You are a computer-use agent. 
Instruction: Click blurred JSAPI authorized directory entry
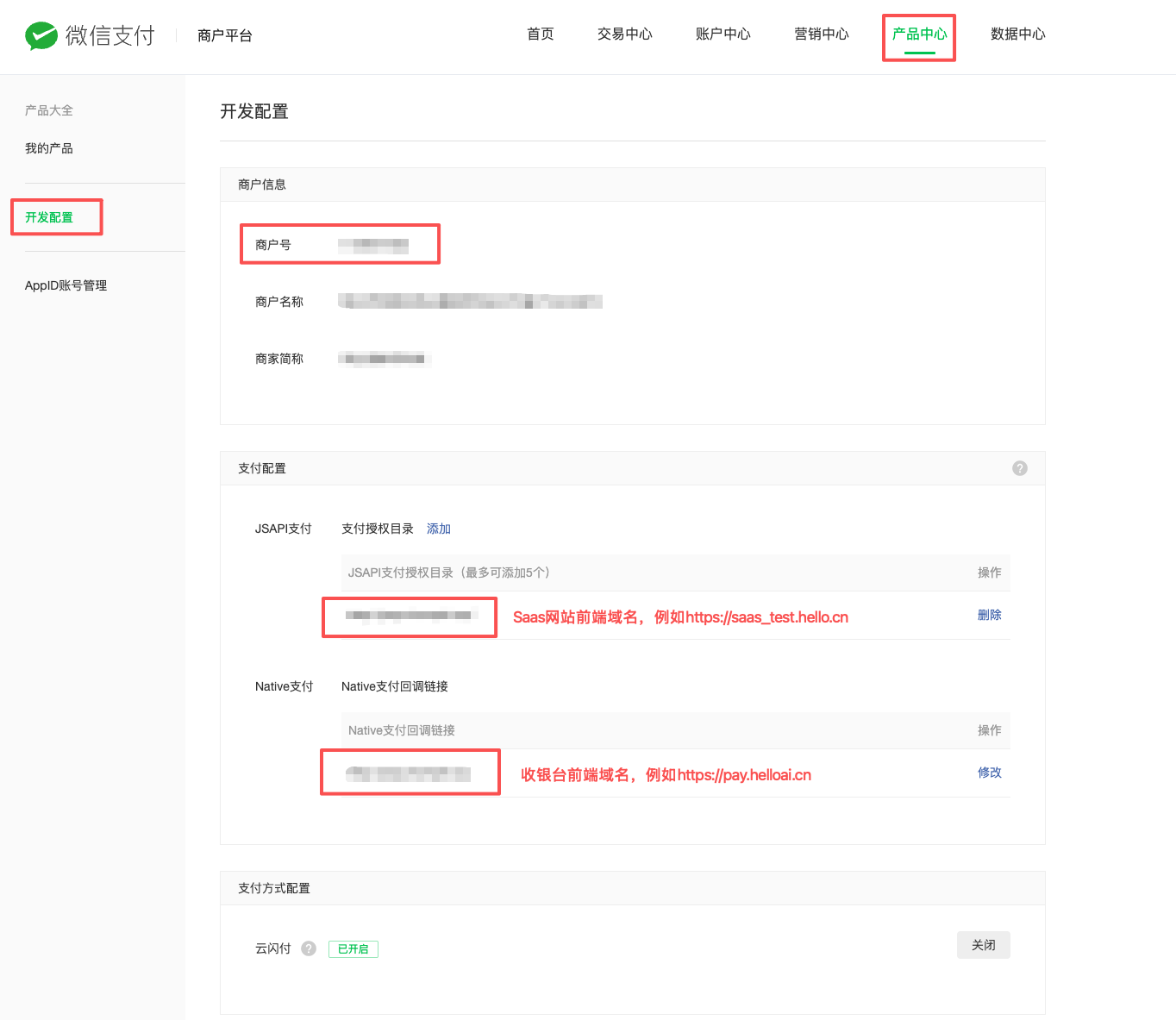[x=411, y=616]
